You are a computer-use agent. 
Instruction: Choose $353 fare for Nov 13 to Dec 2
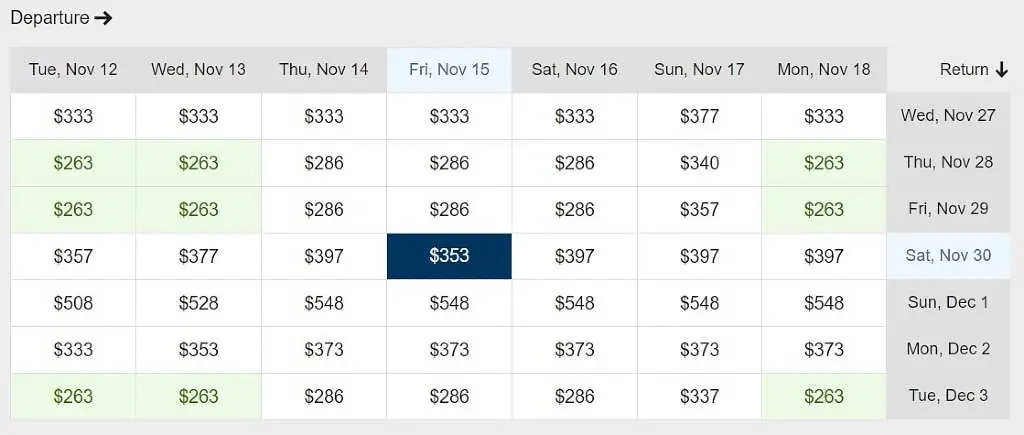tap(199, 350)
